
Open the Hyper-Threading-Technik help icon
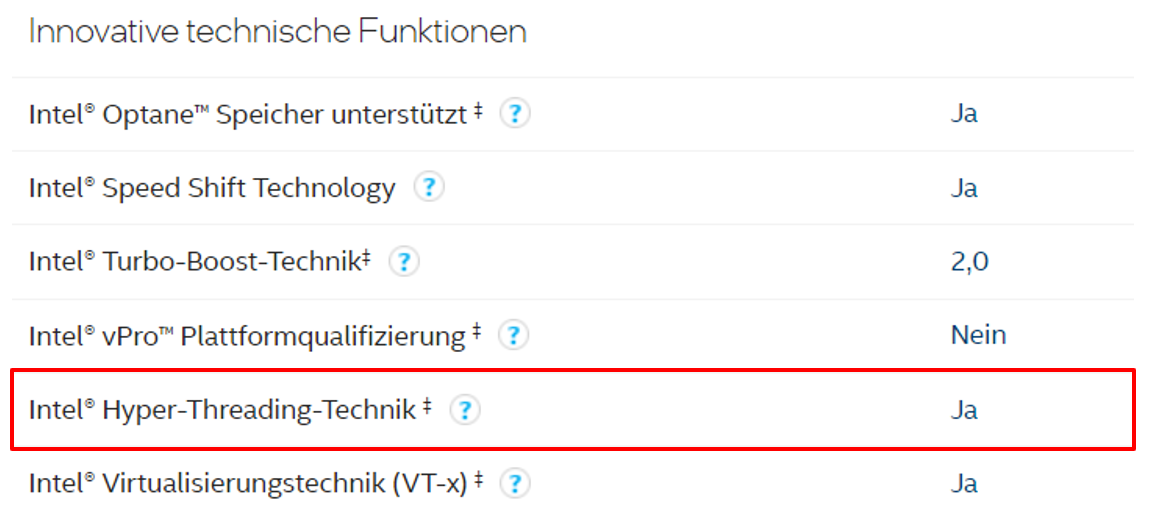[x=465, y=410]
